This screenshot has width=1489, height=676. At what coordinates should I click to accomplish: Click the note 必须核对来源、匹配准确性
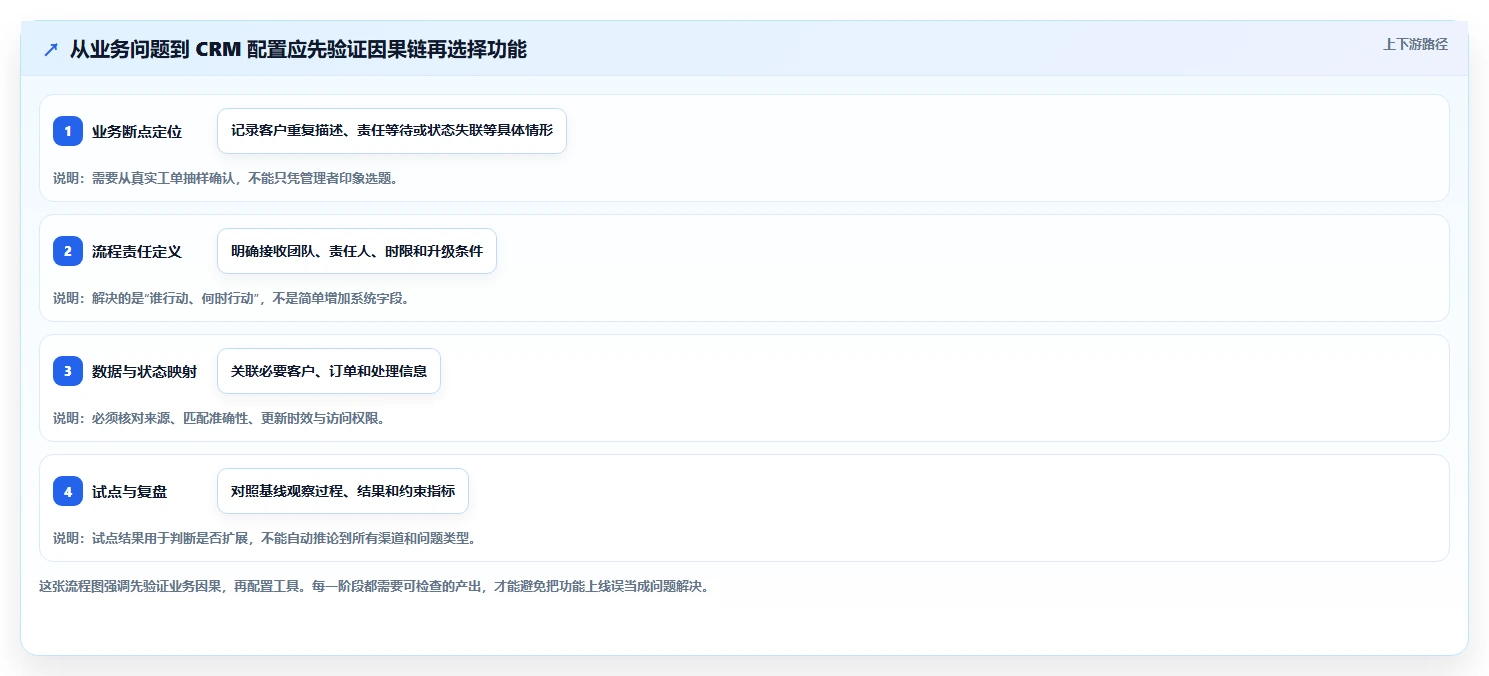pos(219,418)
